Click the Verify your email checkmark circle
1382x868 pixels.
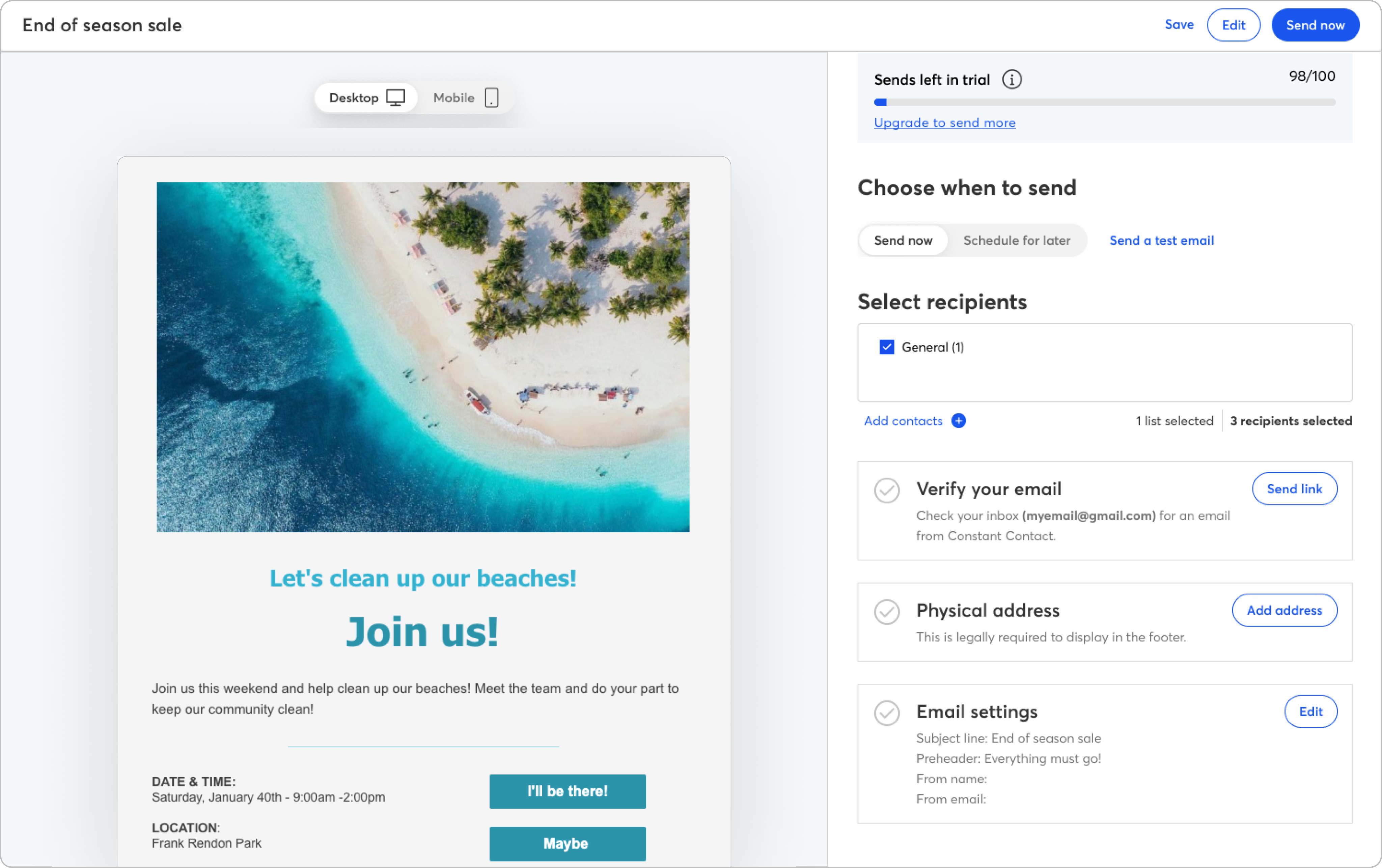[x=887, y=491]
